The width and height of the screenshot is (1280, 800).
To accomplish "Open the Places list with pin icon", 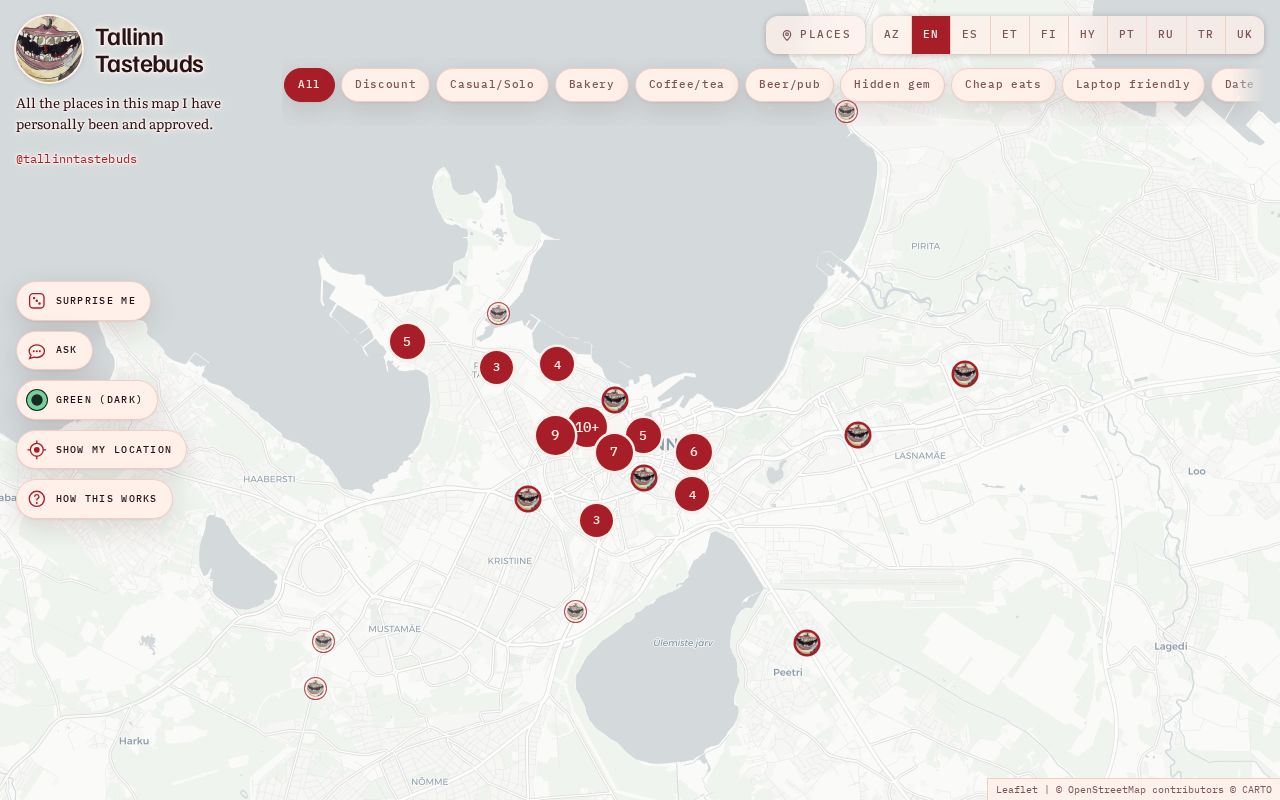I will tap(815, 35).
